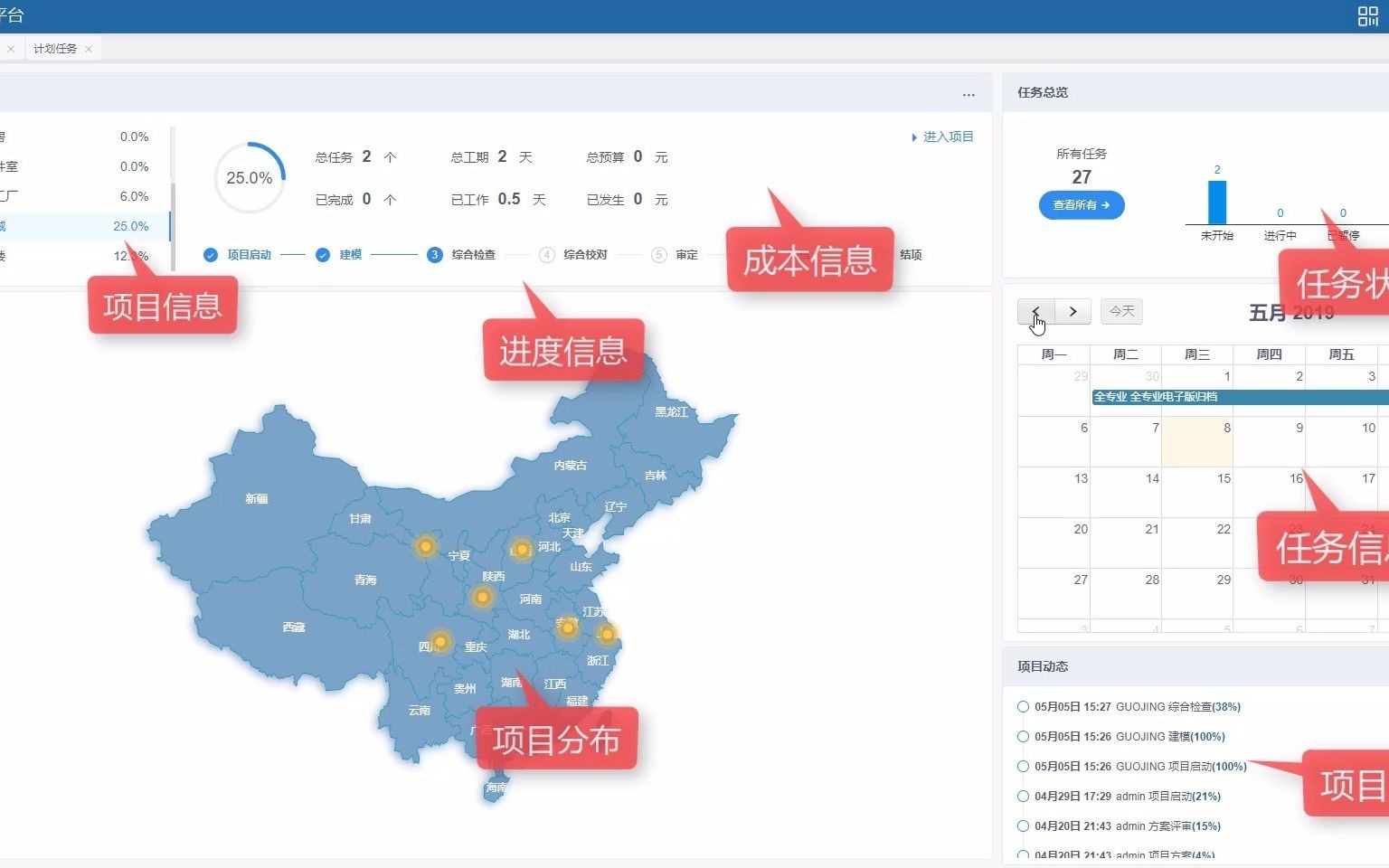Select the project row showing 25.0%

pos(83,226)
